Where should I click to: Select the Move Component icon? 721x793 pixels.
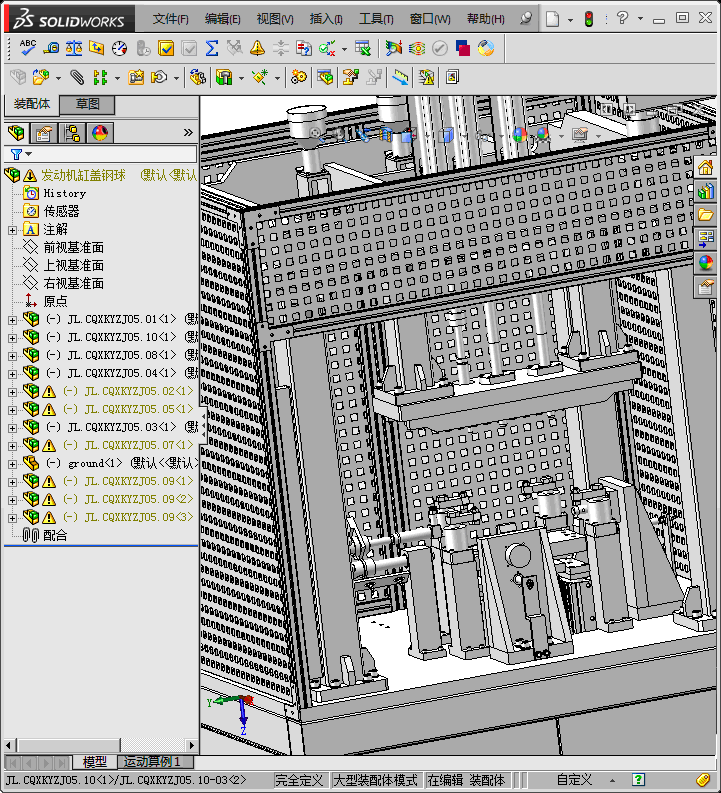[x=159, y=77]
